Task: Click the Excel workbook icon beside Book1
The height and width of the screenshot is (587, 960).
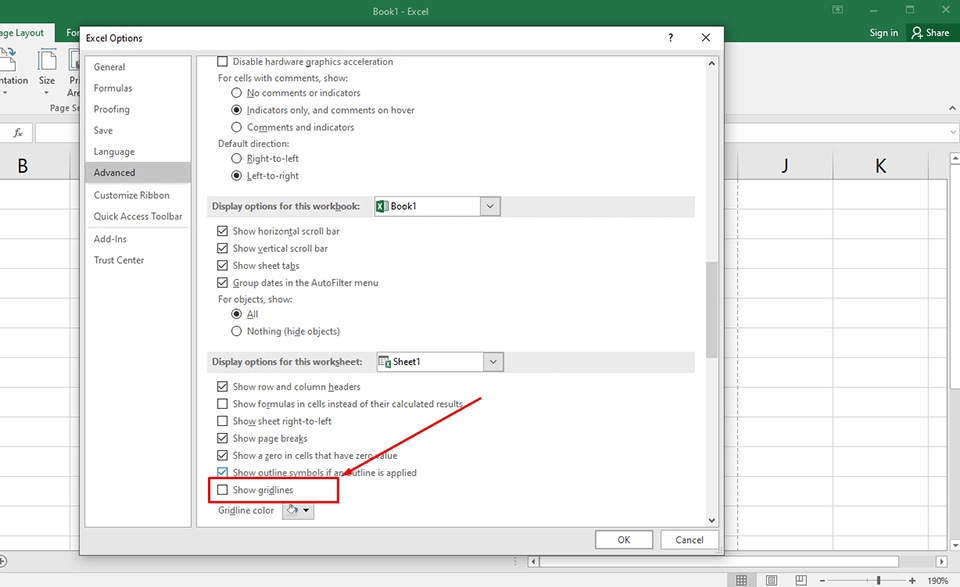Action: point(382,206)
